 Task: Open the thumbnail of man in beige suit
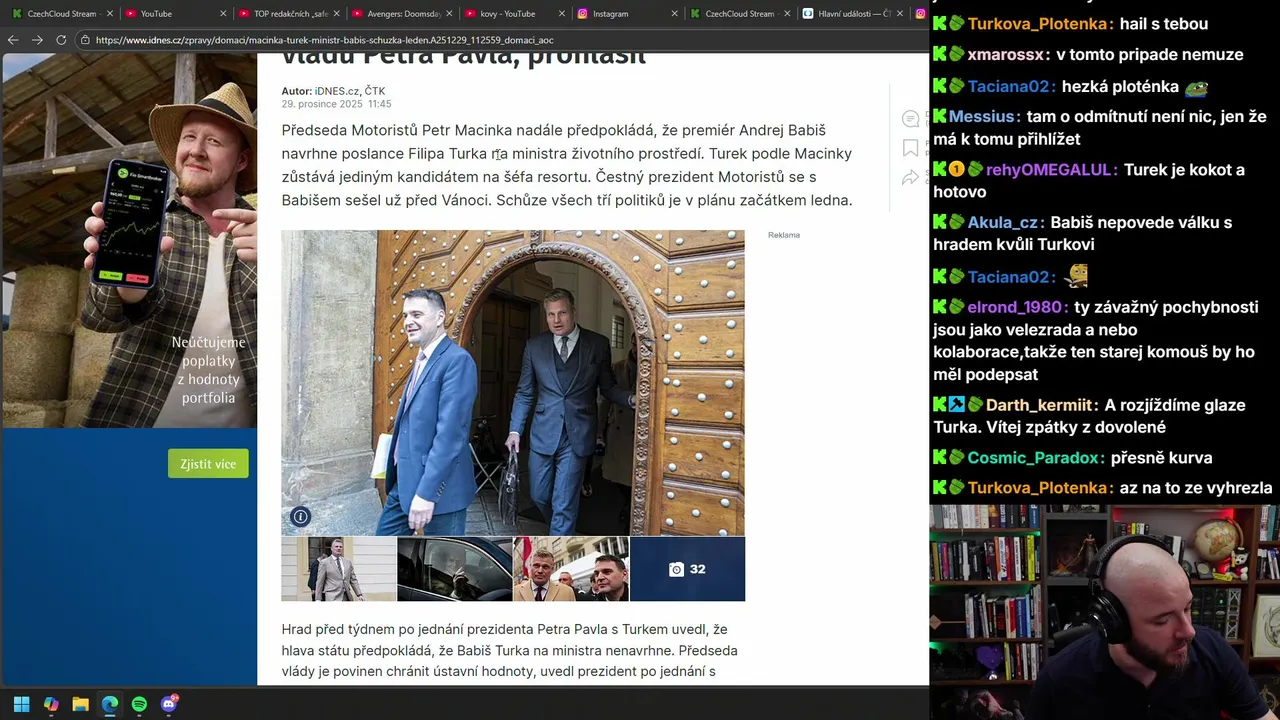coord(339,569)
